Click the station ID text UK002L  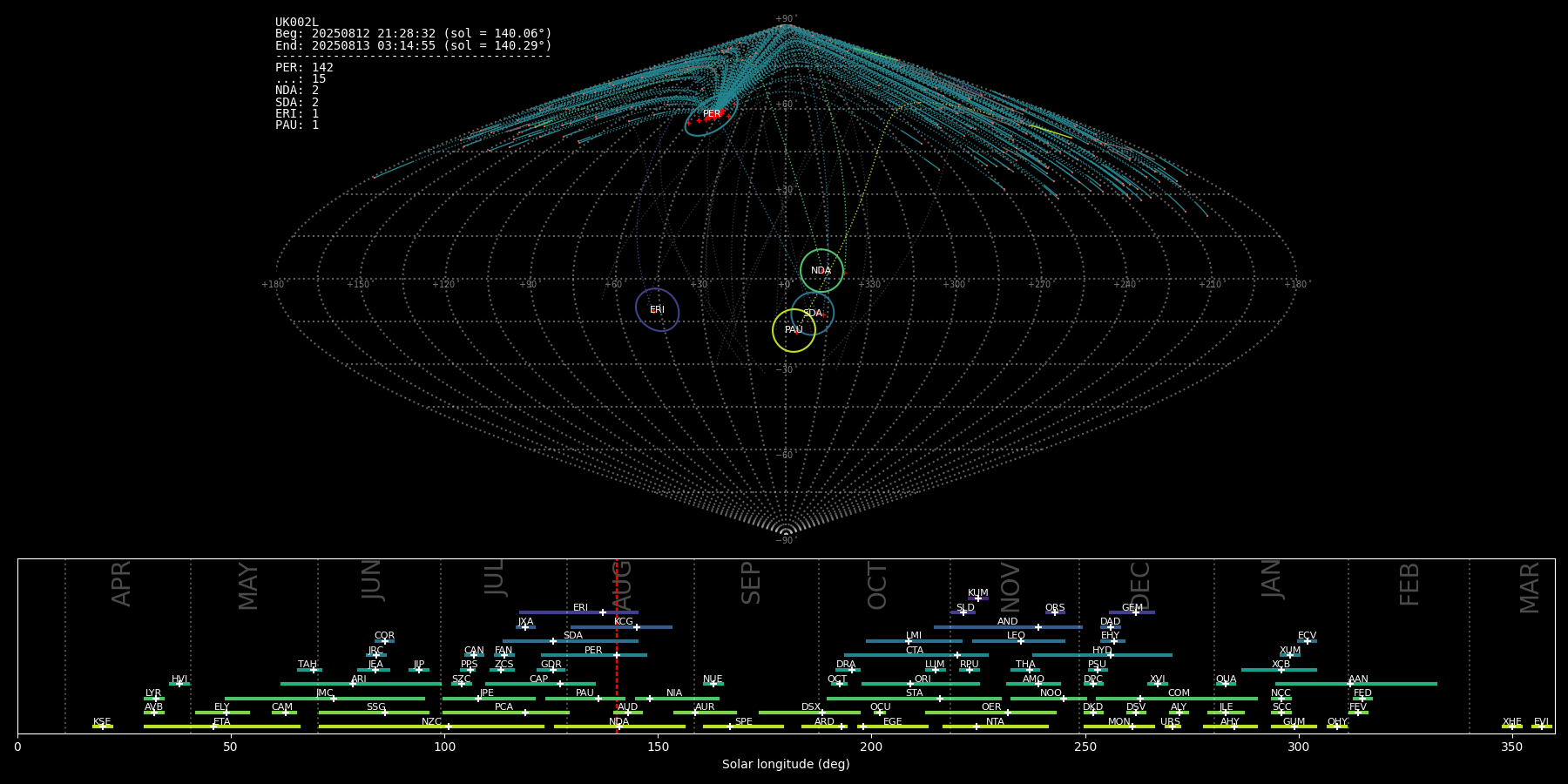(x=297, y=23)
